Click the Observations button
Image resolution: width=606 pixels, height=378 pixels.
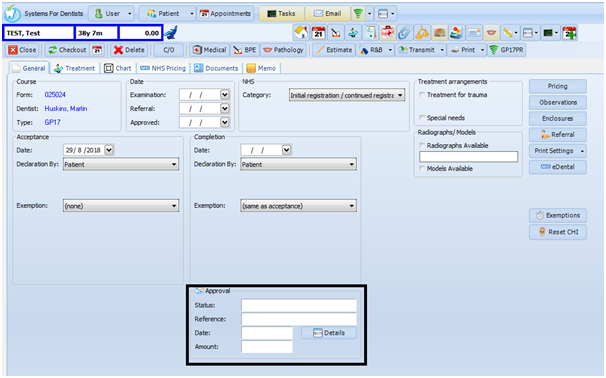[558, 102]
